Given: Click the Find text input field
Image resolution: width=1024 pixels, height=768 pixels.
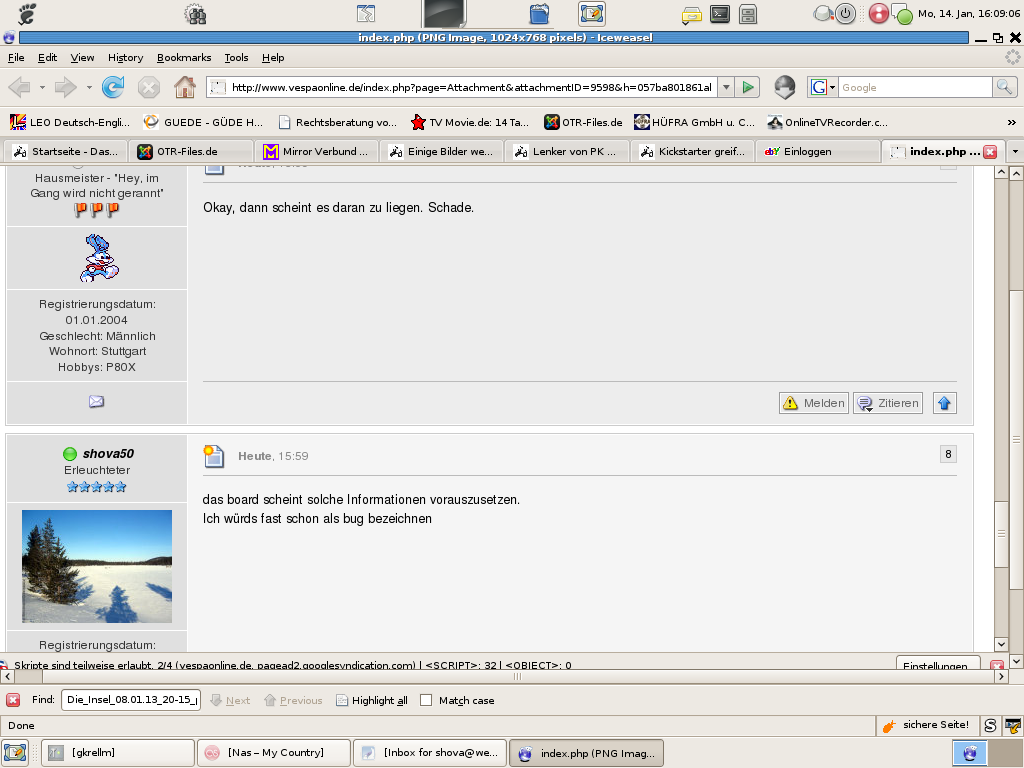Looking at the screenshot, I should (131, 700).
